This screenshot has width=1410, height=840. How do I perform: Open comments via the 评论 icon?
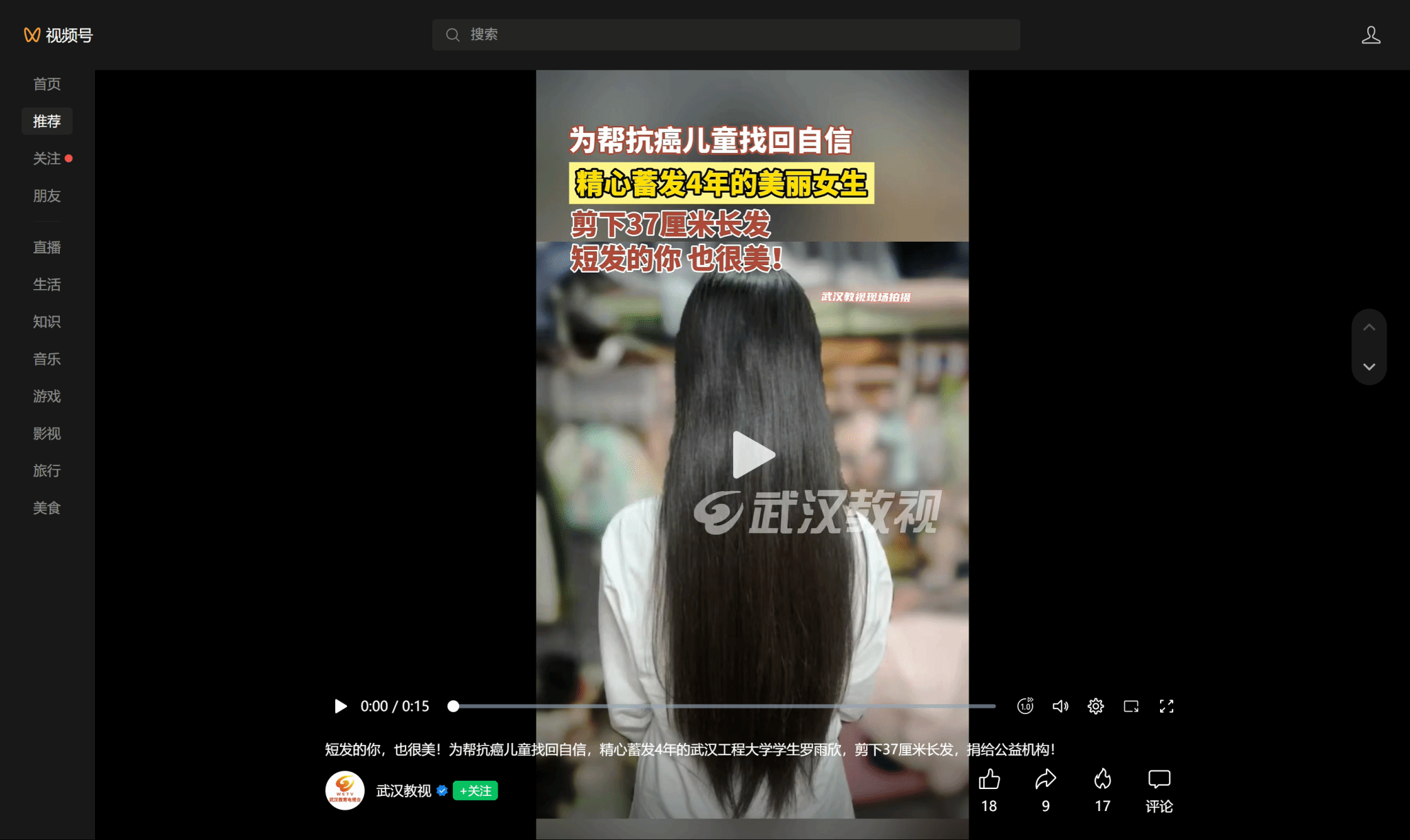point(1159,779)
